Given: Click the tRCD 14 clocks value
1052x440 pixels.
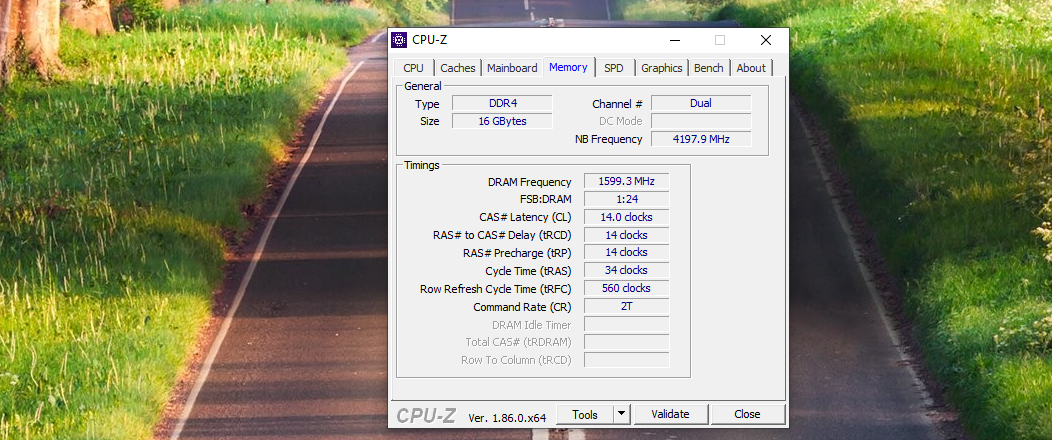Looking at the screenshot, I should (x=627, y=235).
